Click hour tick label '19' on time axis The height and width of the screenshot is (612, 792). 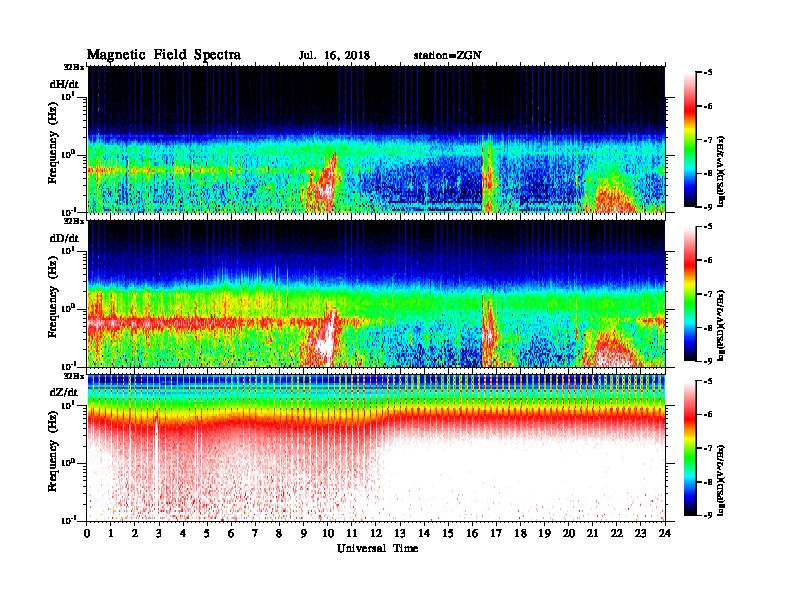(x=544, y=534)
